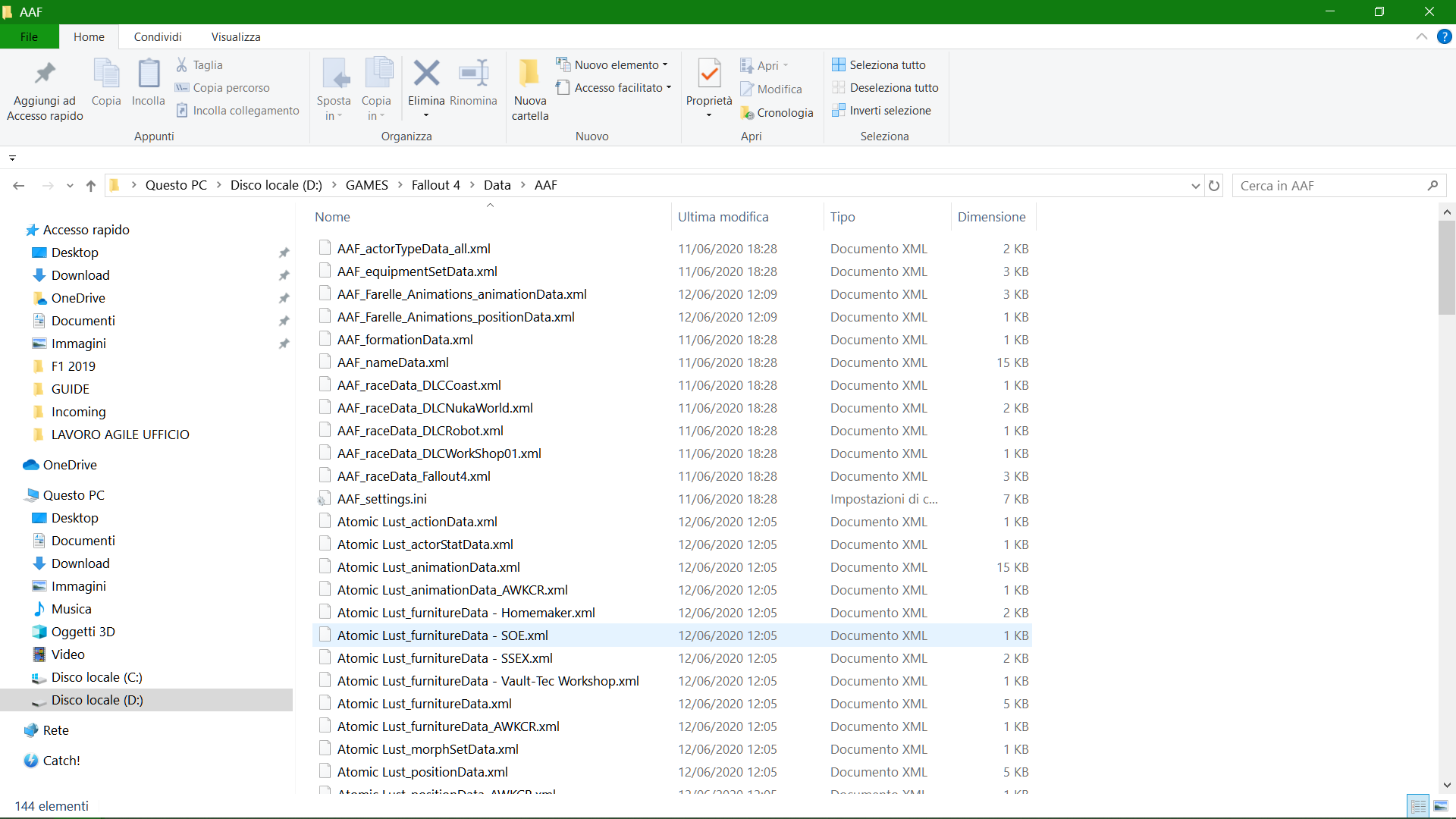Clear selection with Deseleziona tutto
1456x819 pixels.
click(885, 88)
